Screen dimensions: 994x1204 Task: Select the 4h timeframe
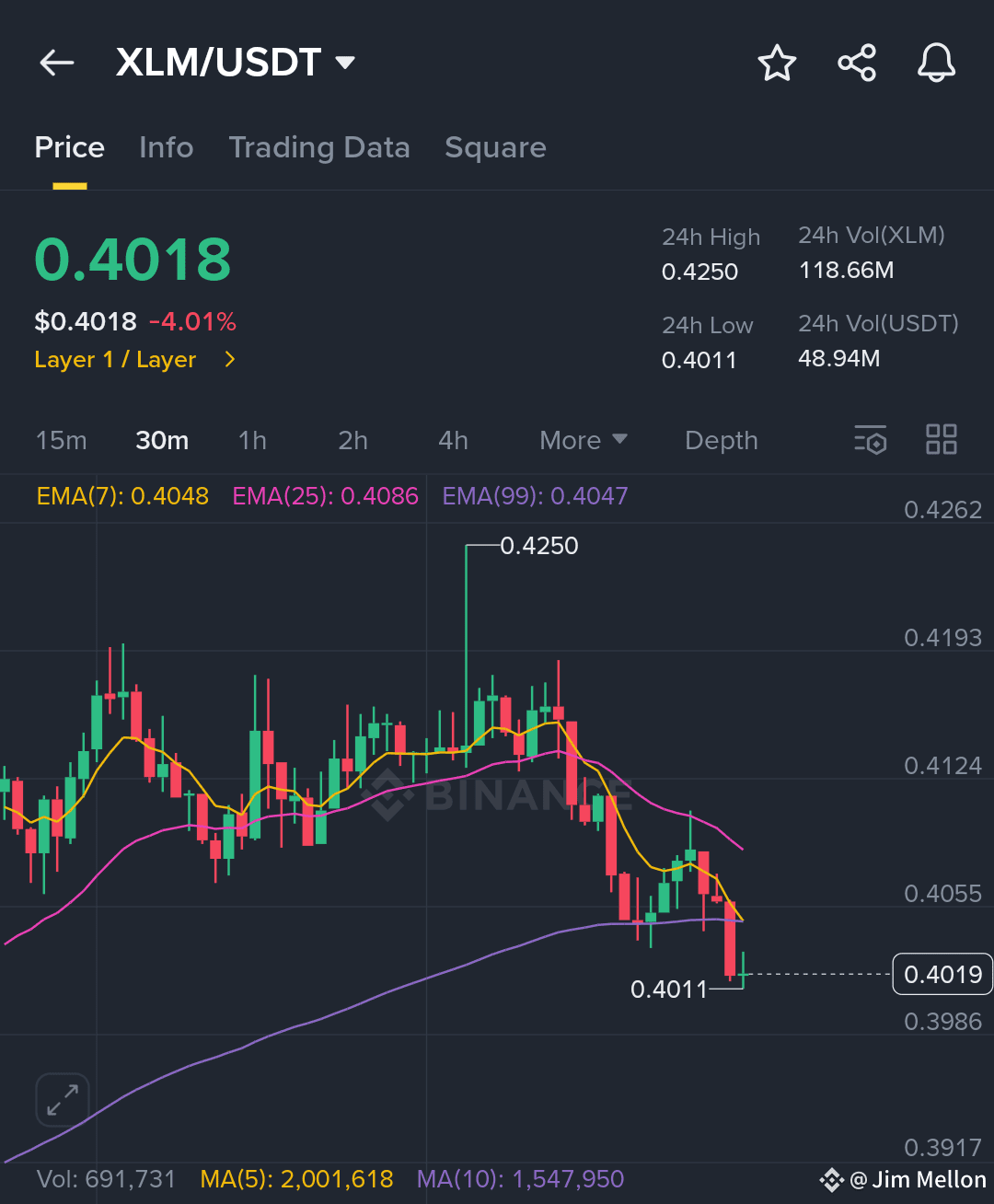453,440
